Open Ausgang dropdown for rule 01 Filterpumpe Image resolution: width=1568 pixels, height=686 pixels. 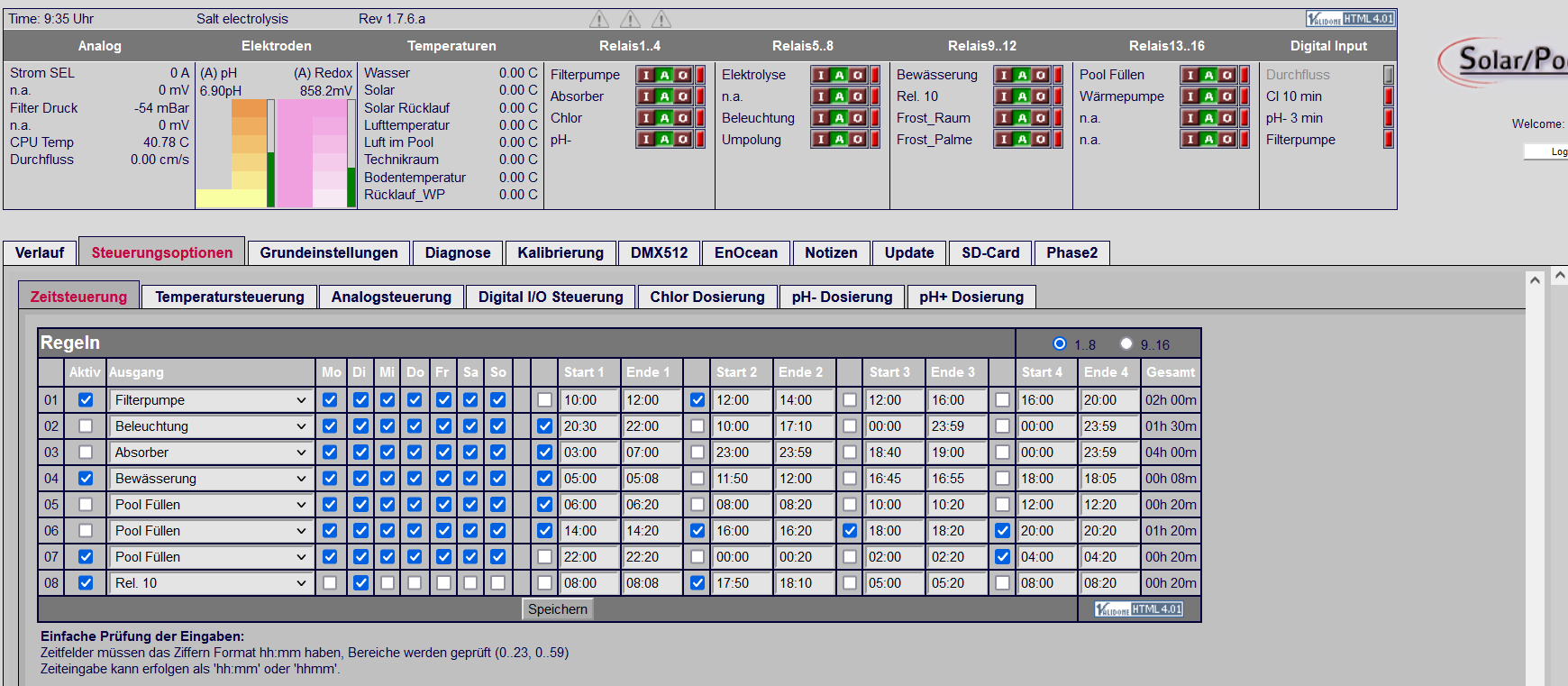[211, 400]
